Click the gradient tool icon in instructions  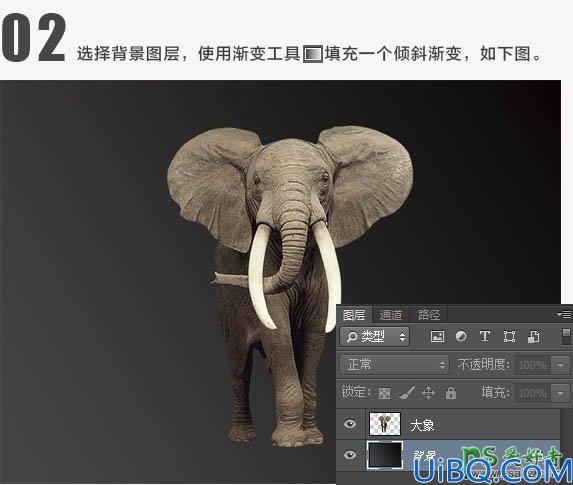point(313,54)
